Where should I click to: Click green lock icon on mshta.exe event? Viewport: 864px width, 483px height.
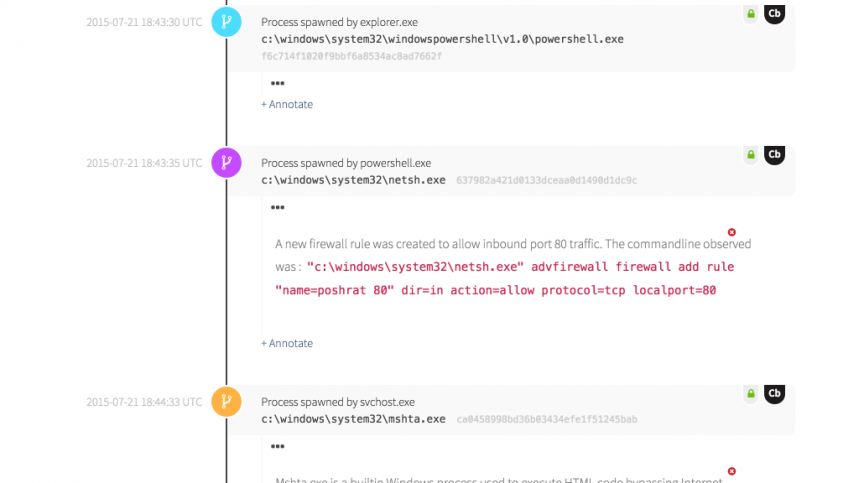point(750,394)
